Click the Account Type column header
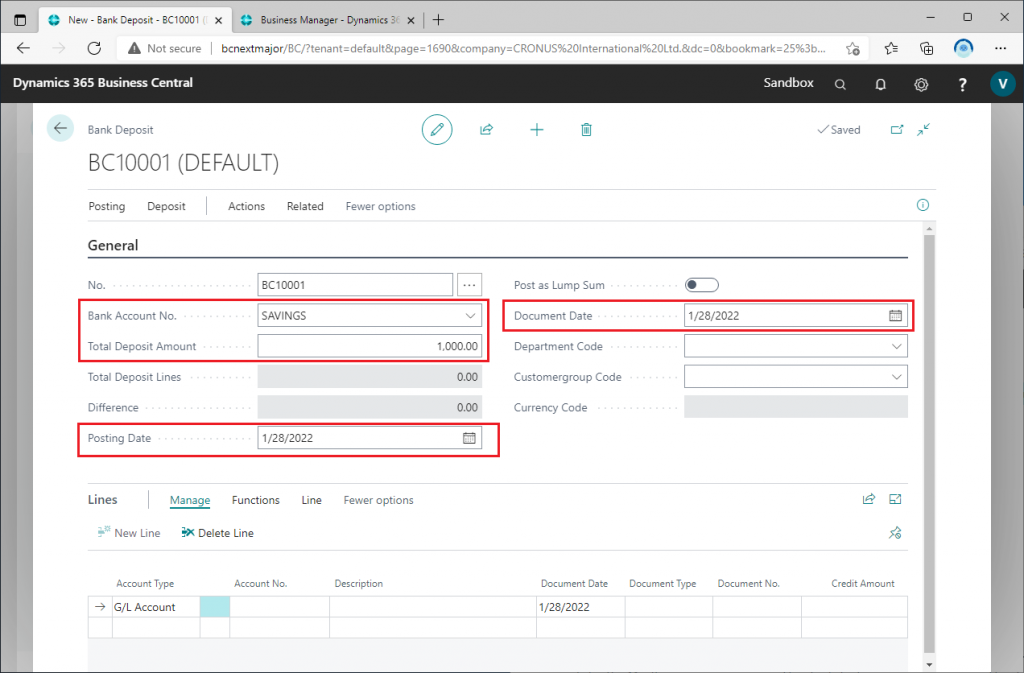This screenshot has height=673, width=1024. point(145,584)
